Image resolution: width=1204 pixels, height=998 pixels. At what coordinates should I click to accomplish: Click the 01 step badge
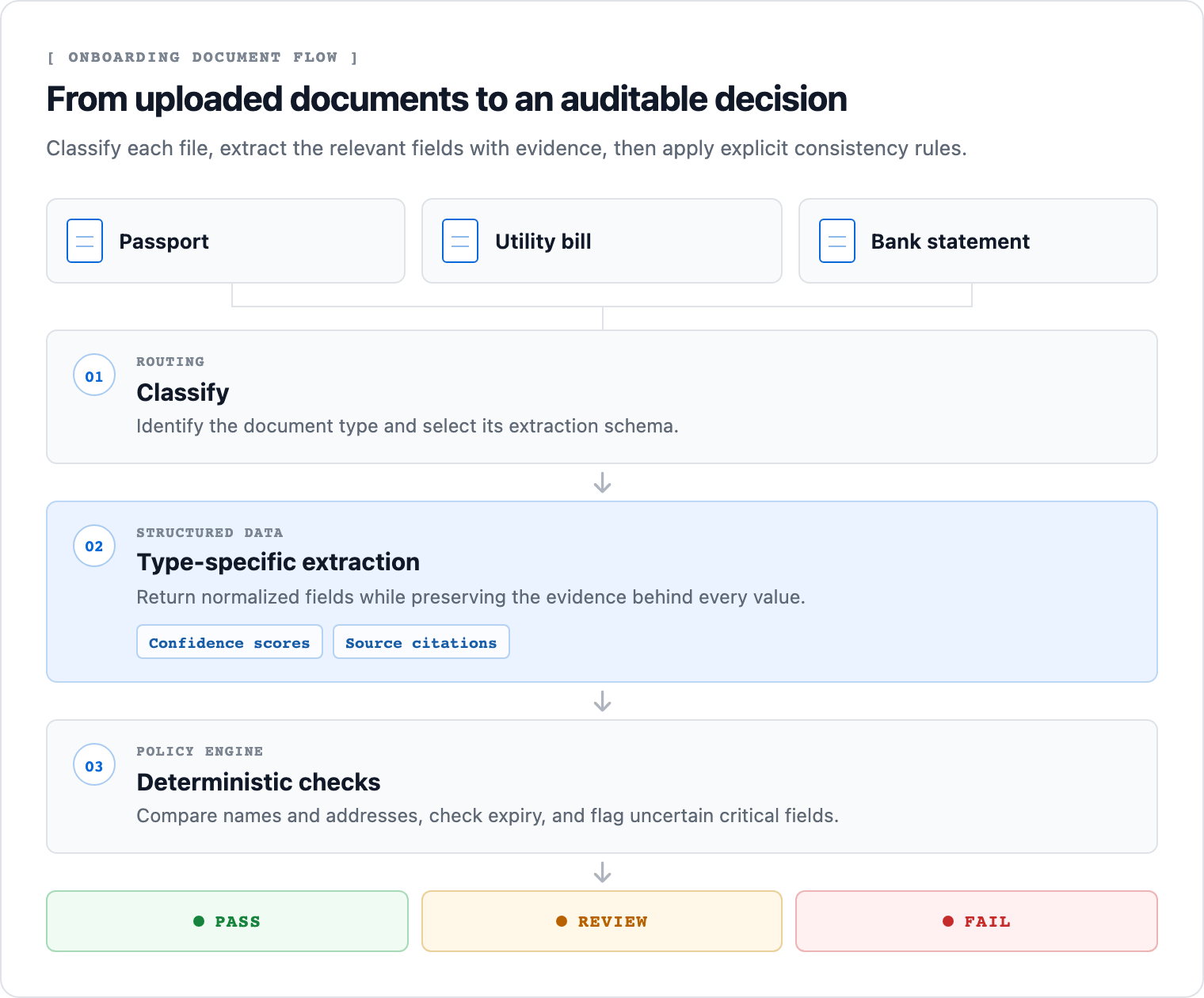pos(94,375)
